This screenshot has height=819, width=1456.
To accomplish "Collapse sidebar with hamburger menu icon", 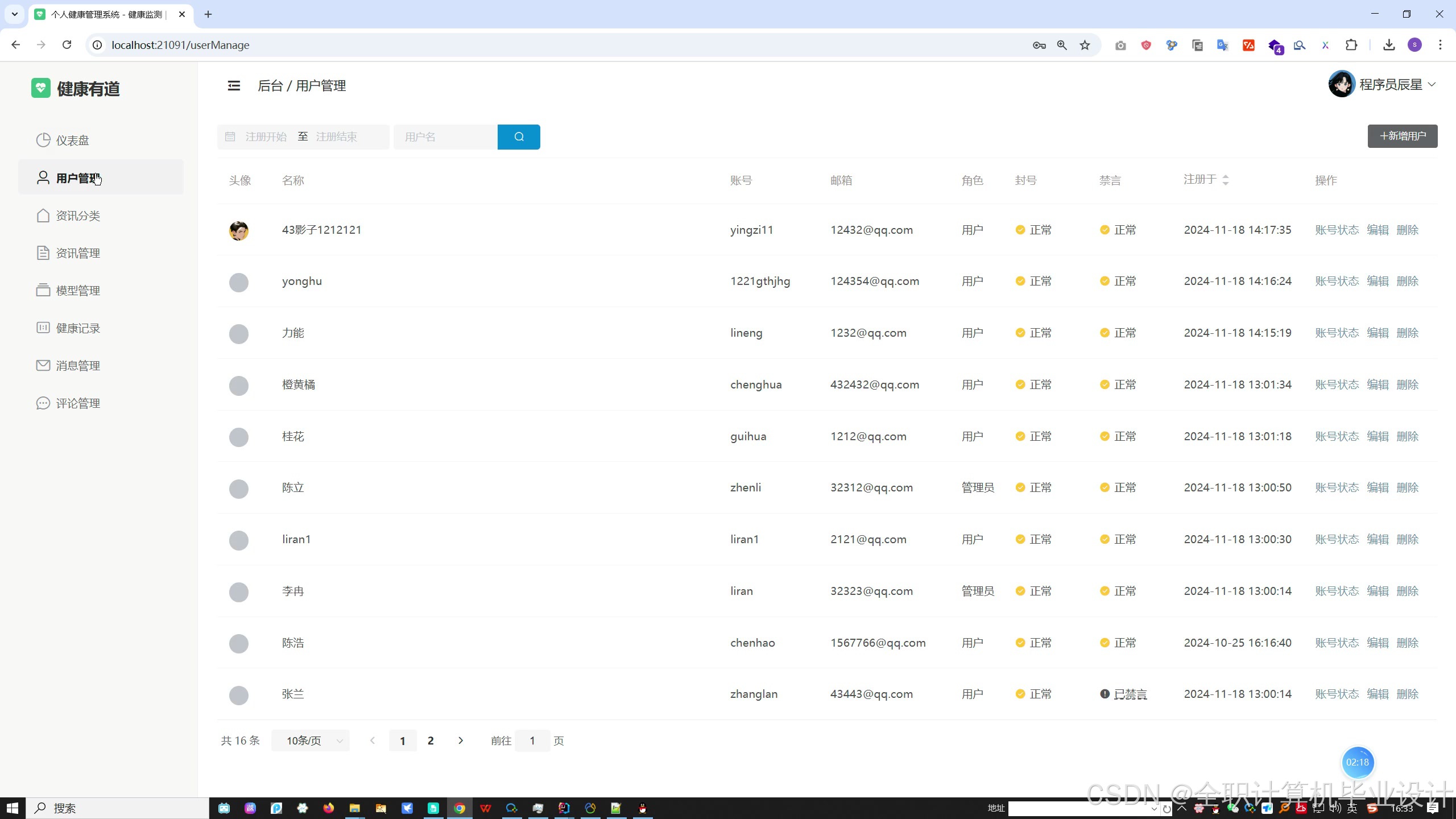I will pos(234,86).
